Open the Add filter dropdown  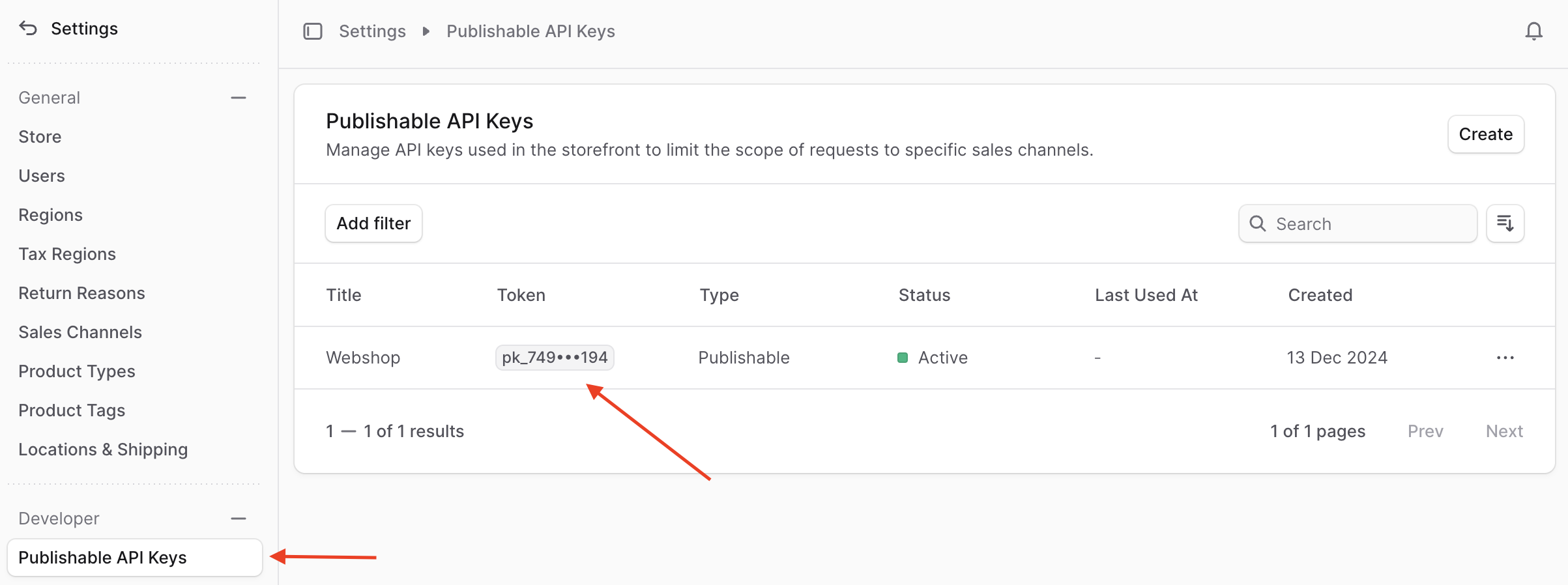[x=373, y=223]
